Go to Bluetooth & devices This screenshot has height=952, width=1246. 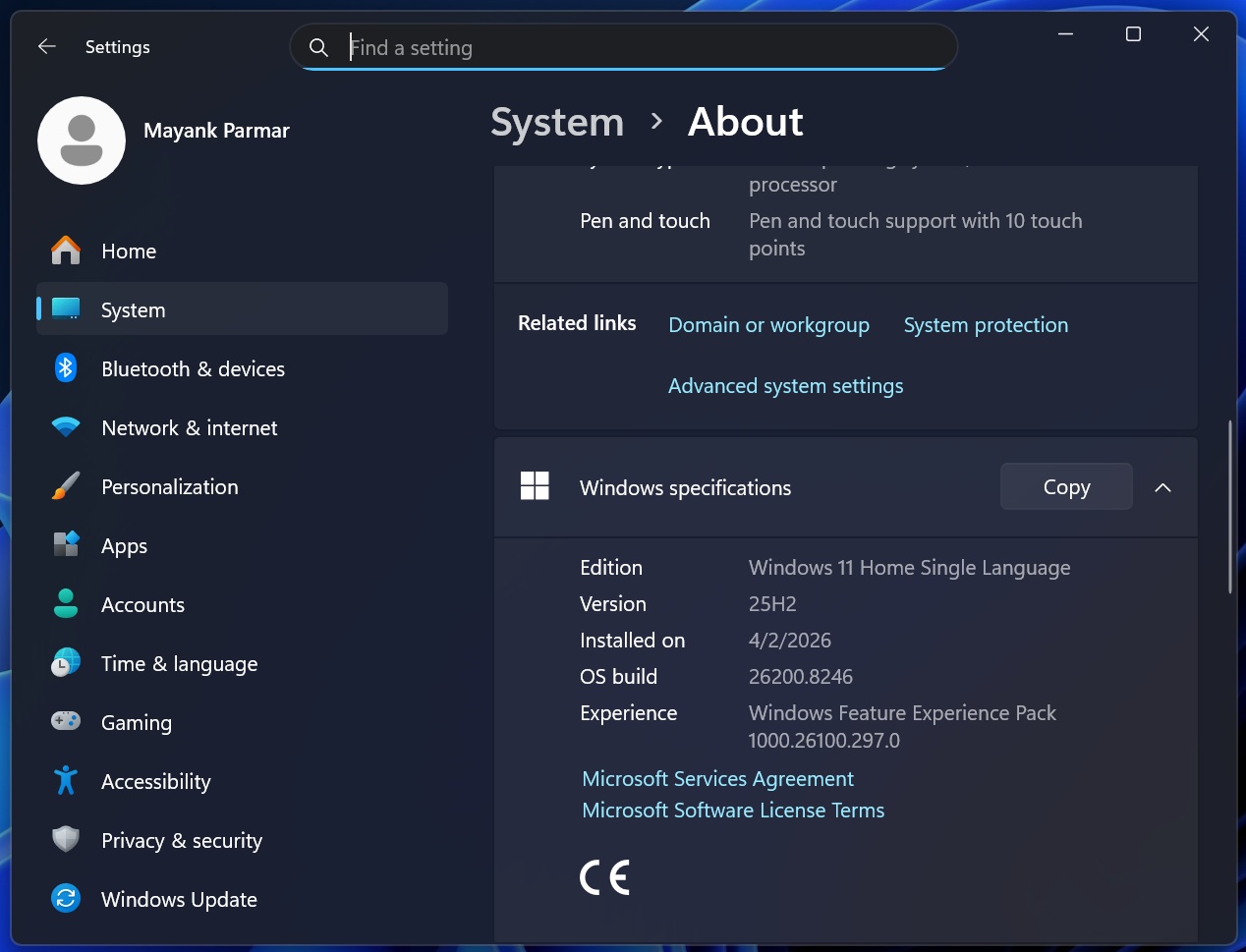(x=242, y=368)
